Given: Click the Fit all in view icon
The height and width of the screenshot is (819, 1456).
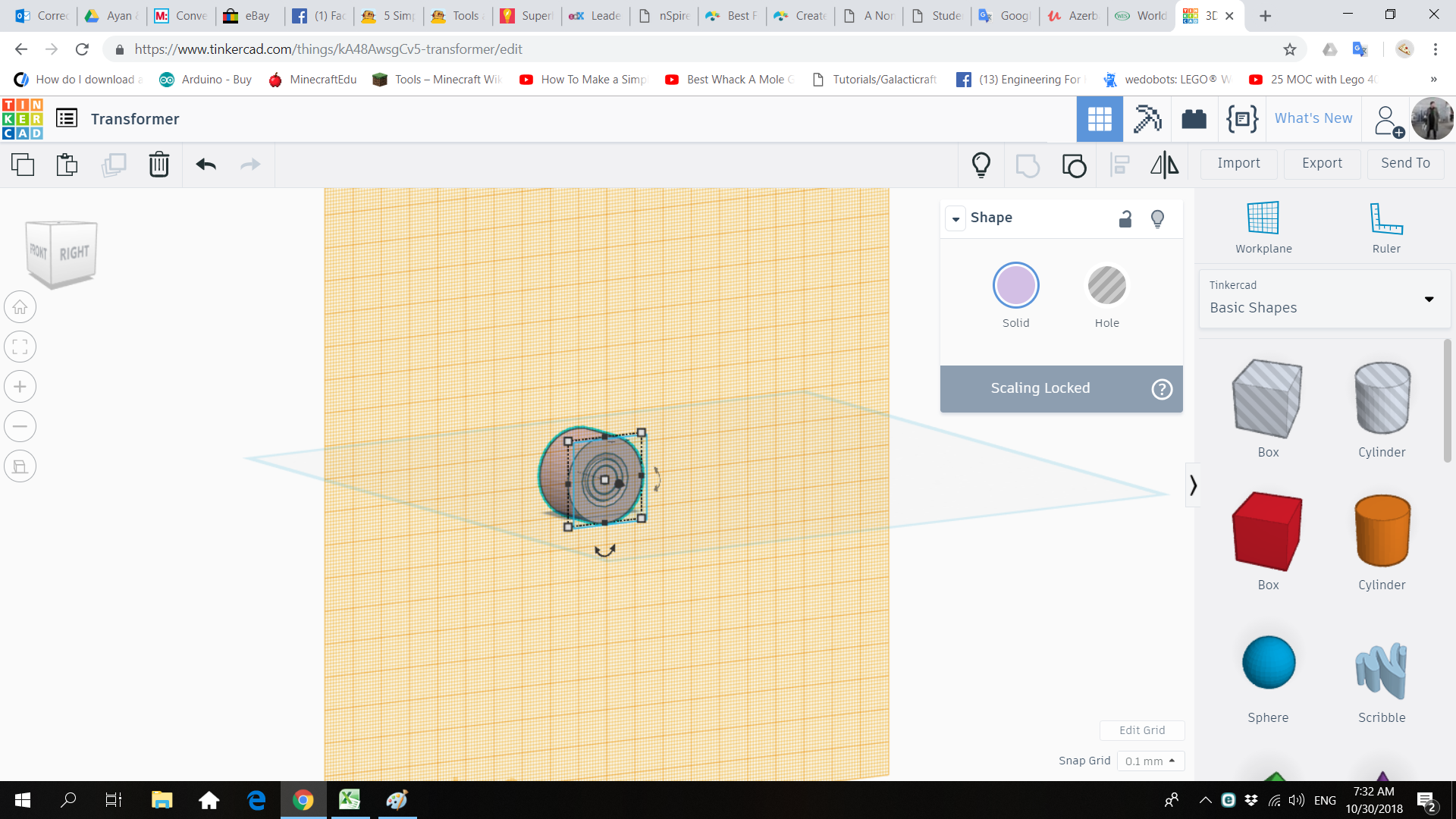Looking at the screenshot, I should pyautogui.click(x=20, y=347).
